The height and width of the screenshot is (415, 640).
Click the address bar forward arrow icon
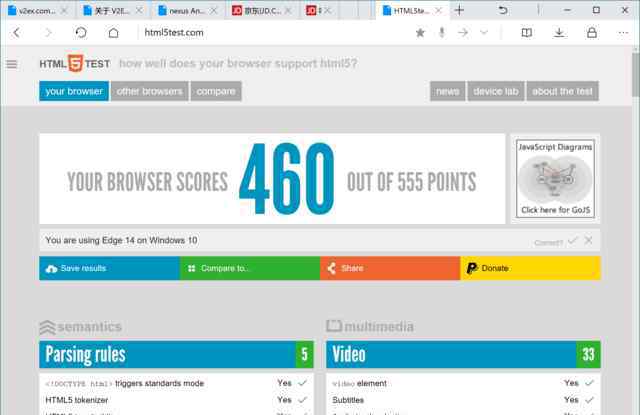[x=463, y=33]
